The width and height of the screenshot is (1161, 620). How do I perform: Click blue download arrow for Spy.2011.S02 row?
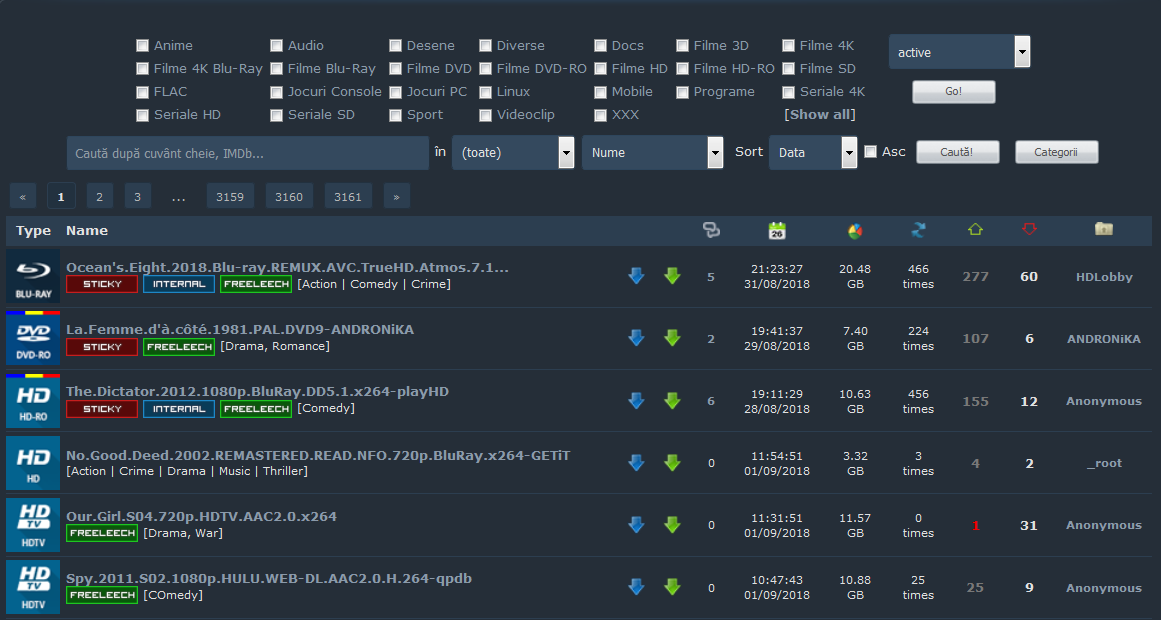636,587
